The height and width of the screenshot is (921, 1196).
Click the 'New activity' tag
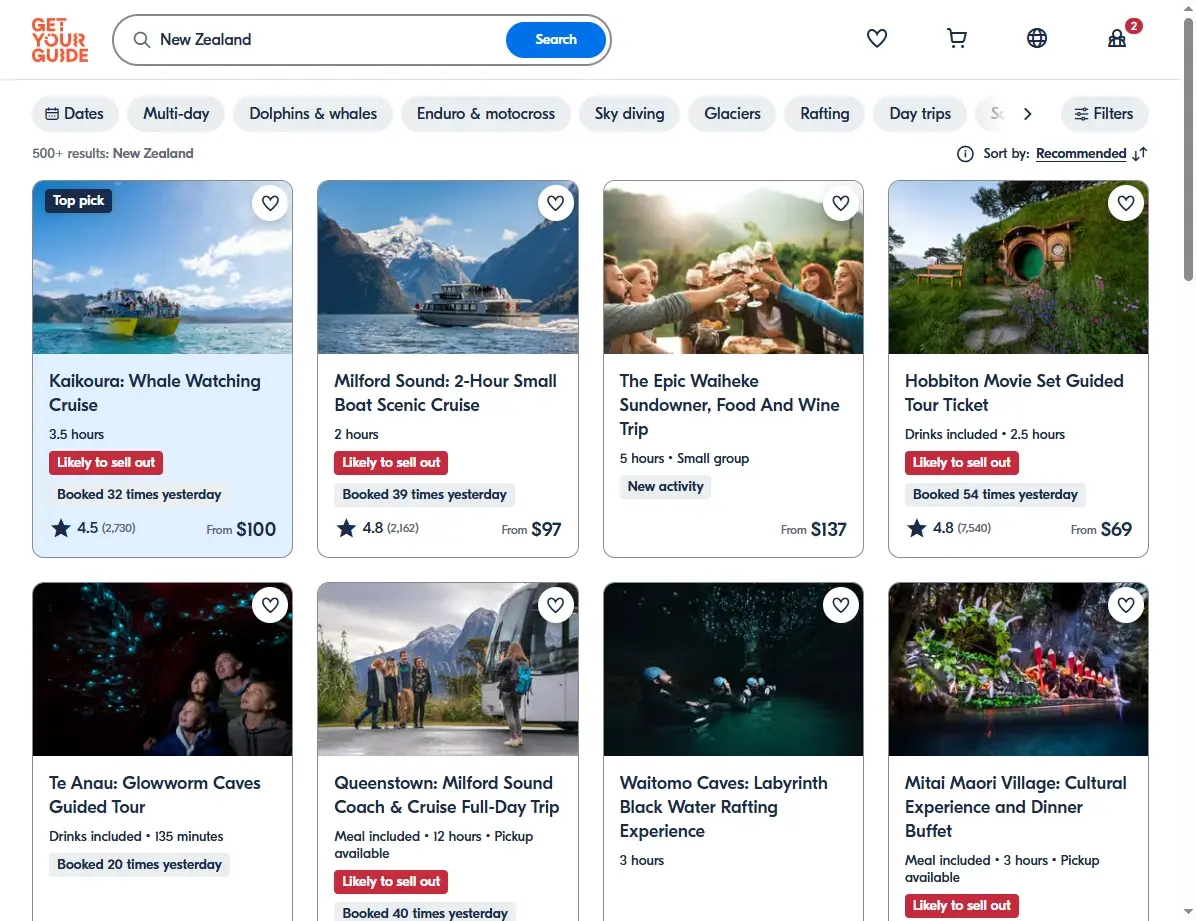coord(665,487)
